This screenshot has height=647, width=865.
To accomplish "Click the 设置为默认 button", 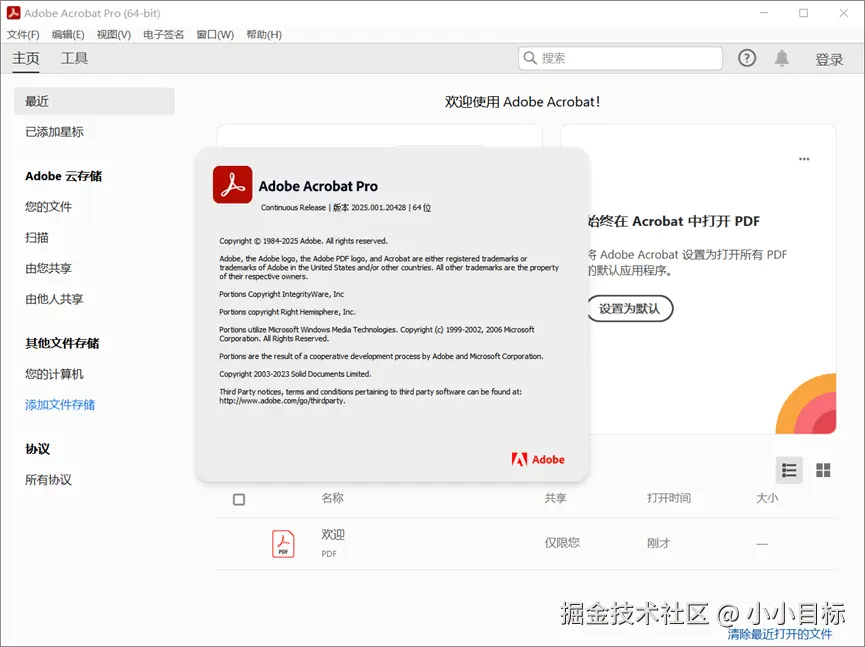I will 629,308.
